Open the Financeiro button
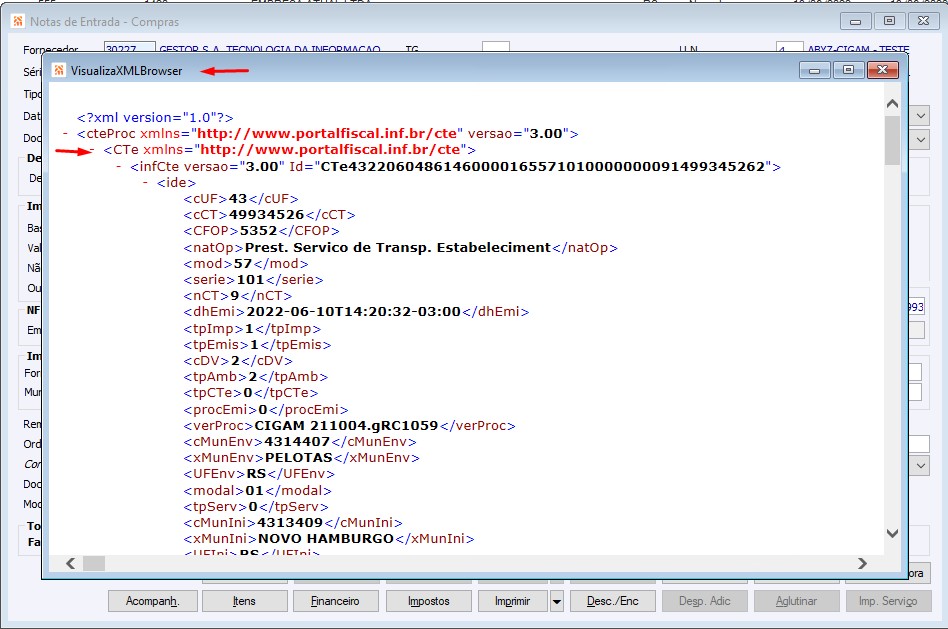The width and height of the screenshot is (948, 629). [336, 601]
